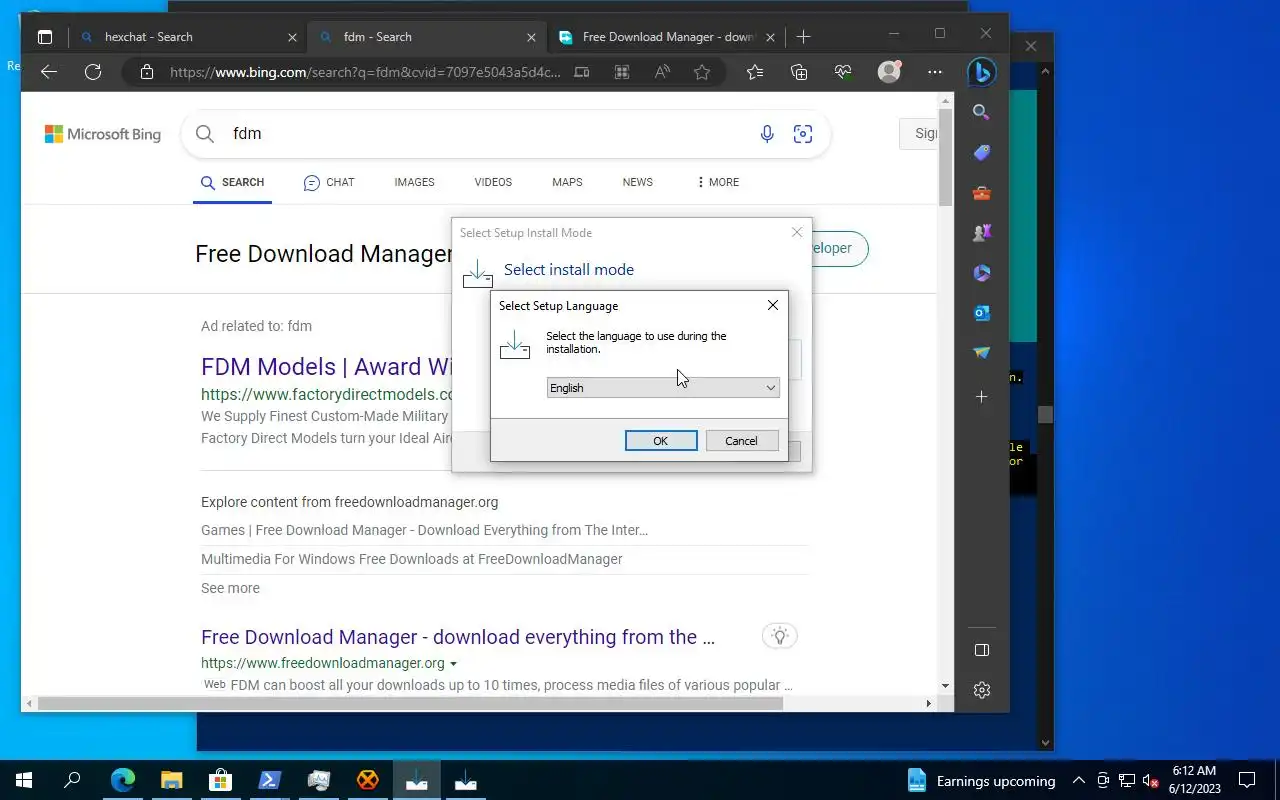Open HexChat icon in taskbar
1280x800 pixels.
coord(367,780)
